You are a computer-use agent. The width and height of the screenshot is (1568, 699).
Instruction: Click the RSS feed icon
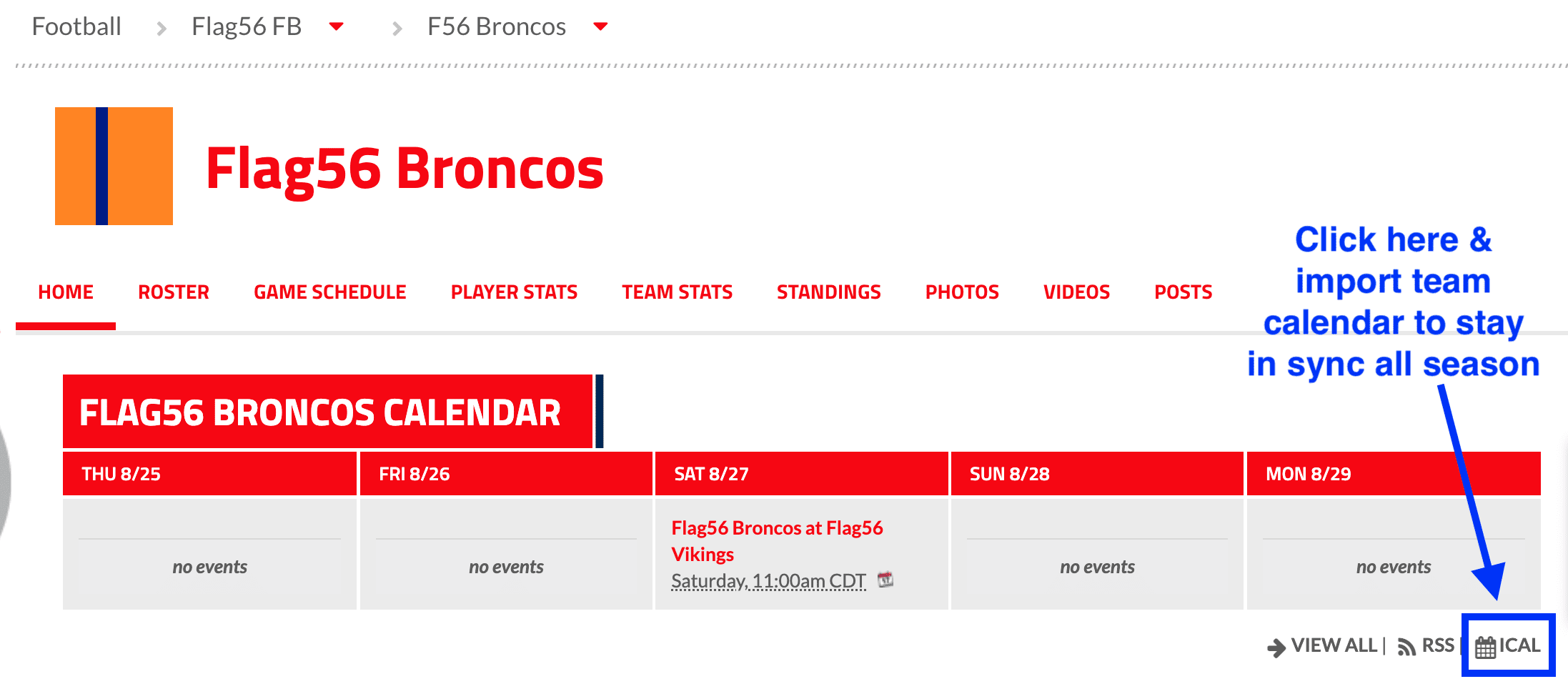[1406, 647]
